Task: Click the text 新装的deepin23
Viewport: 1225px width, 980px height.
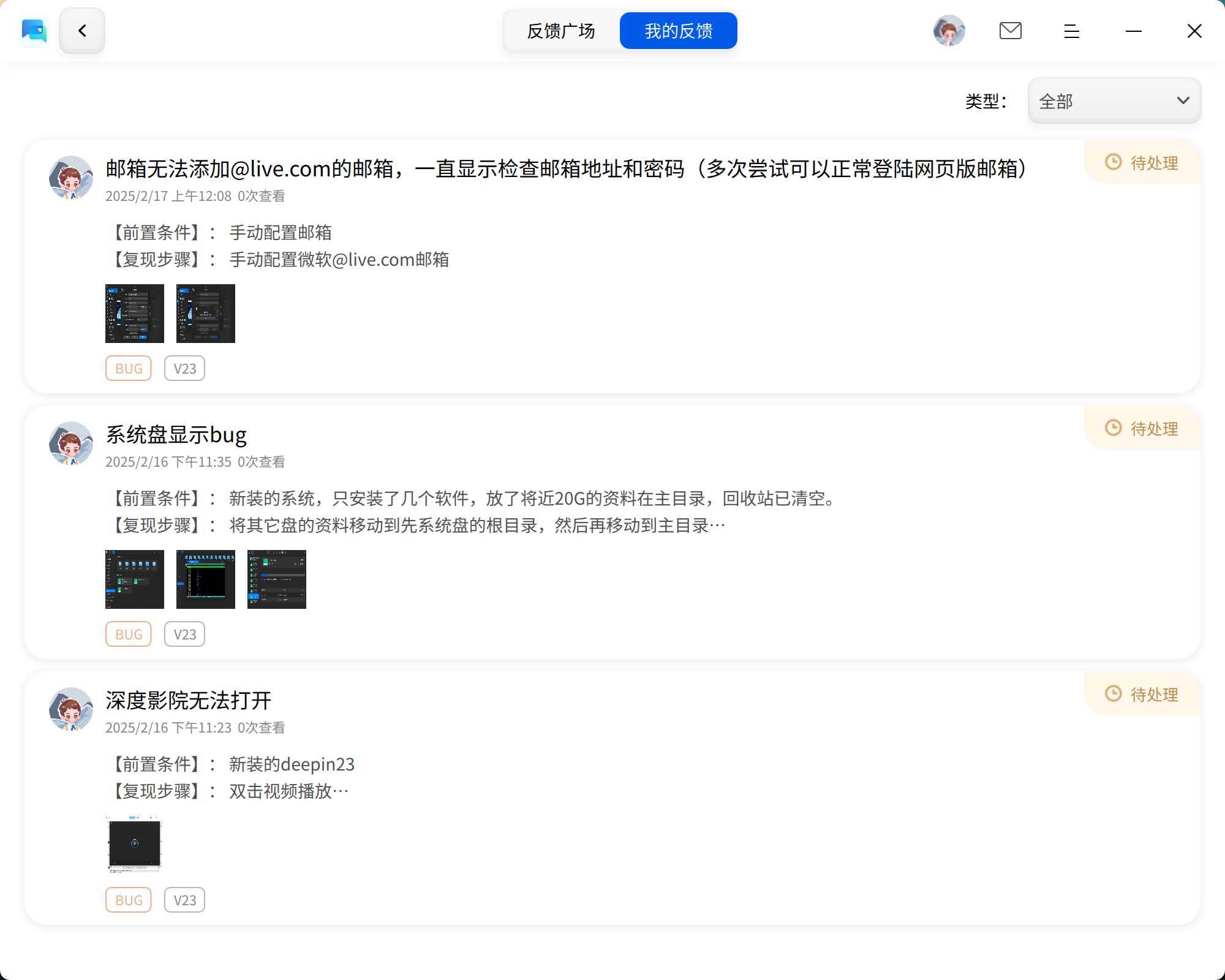Action: coord(292,764)
